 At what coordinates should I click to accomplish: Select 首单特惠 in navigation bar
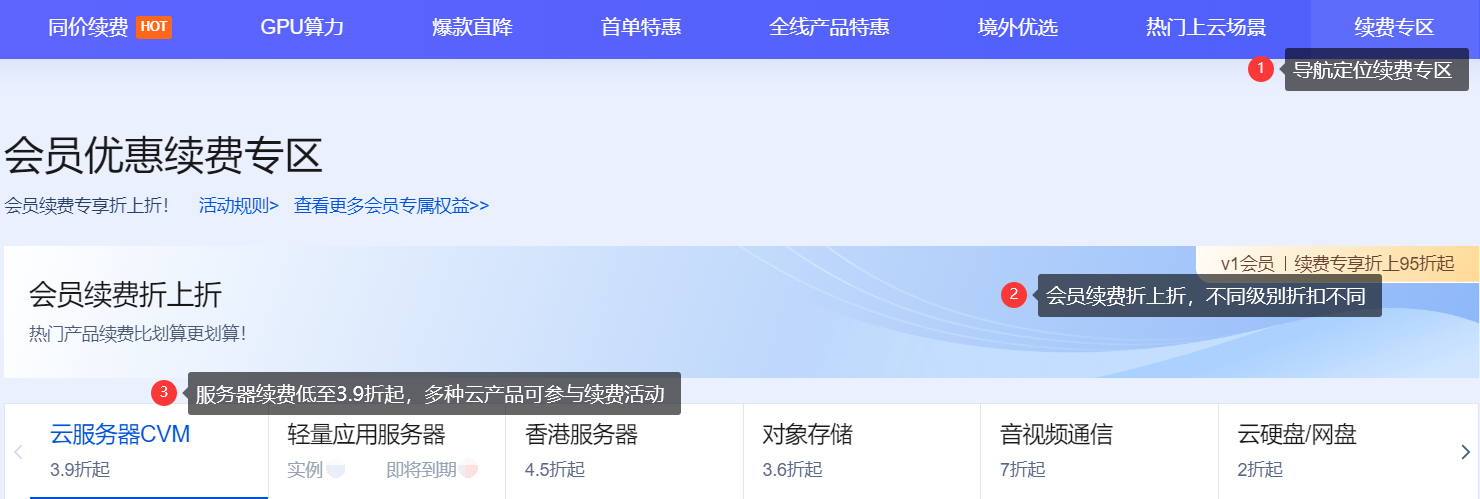641,27
